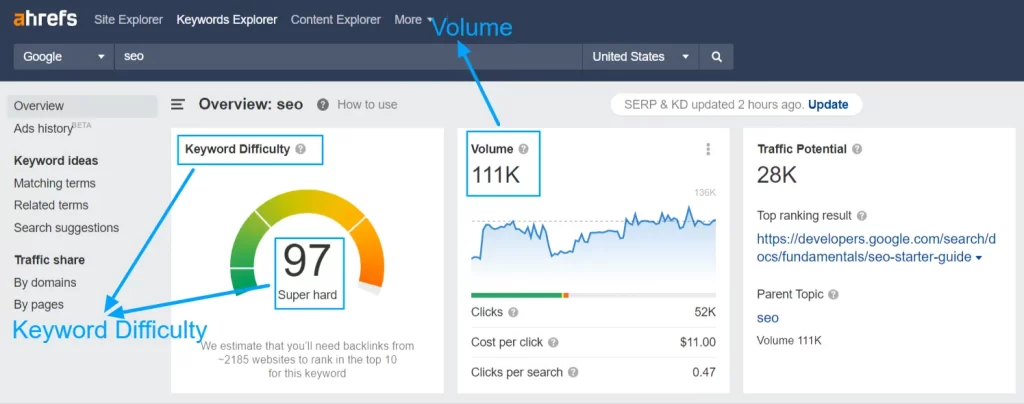Click the Traffic Potential help icon
Image resolution: width=1024 pixels, height=404 pixels.
[x=857, y=149]
